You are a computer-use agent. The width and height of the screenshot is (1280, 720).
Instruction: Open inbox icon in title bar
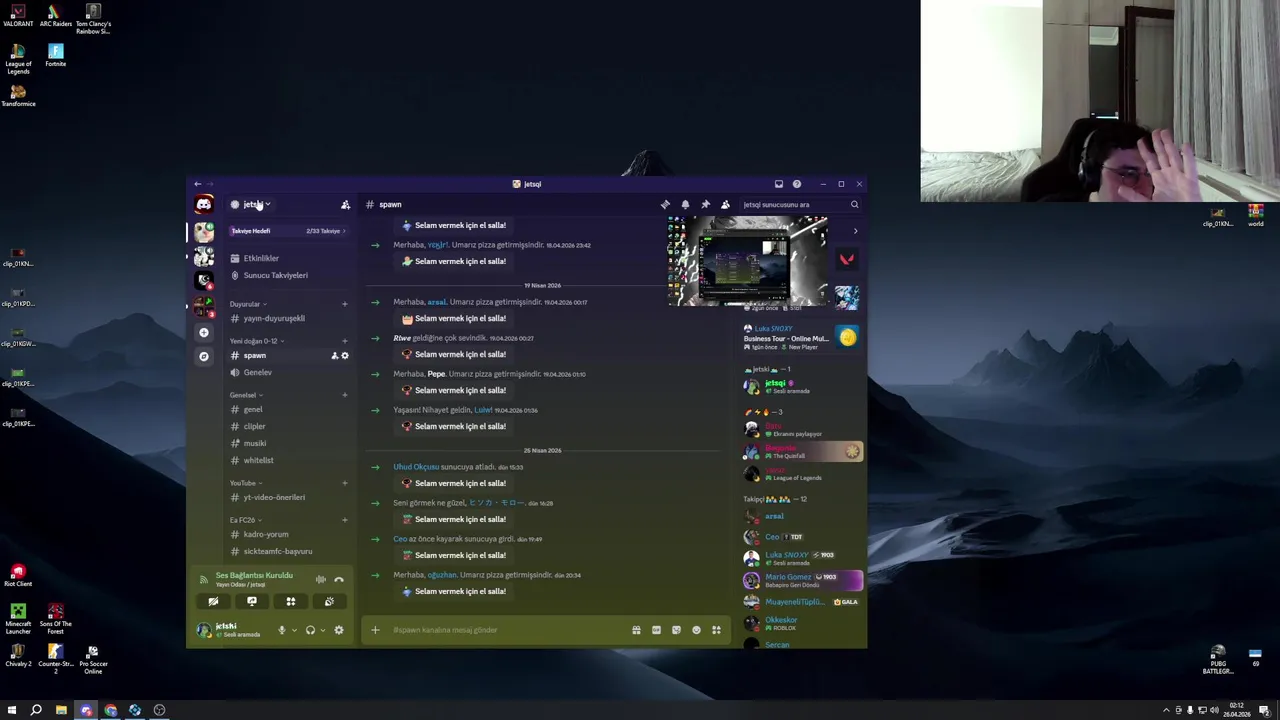(x=779, y=184)
